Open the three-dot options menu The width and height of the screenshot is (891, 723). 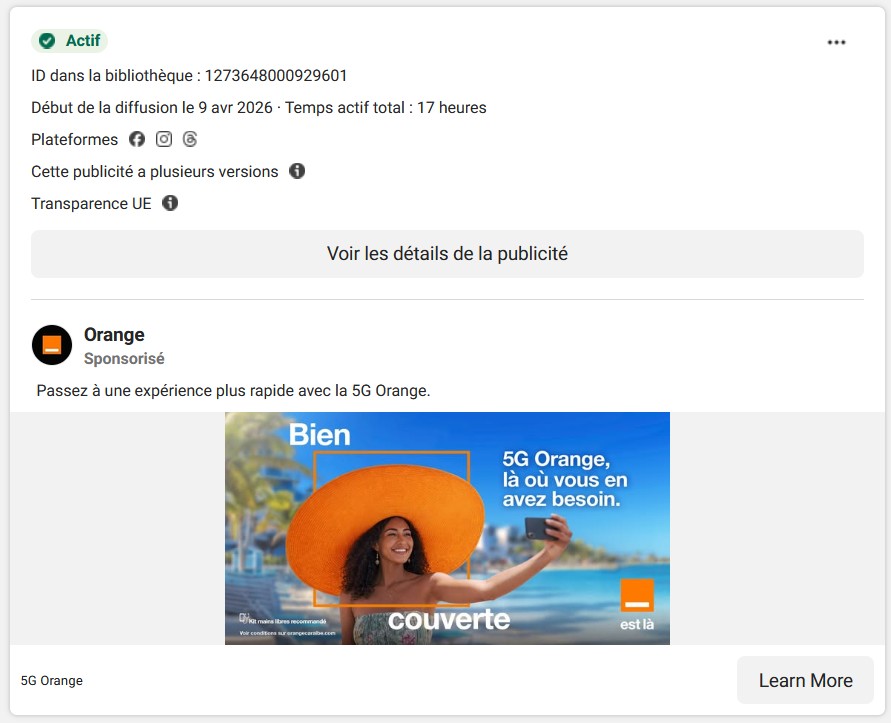tap(836, 41)
